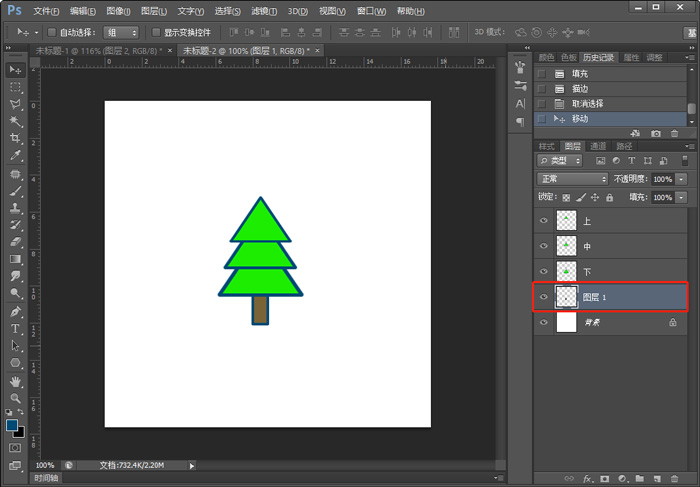Swap foreground and background colors

click(21, 412)
